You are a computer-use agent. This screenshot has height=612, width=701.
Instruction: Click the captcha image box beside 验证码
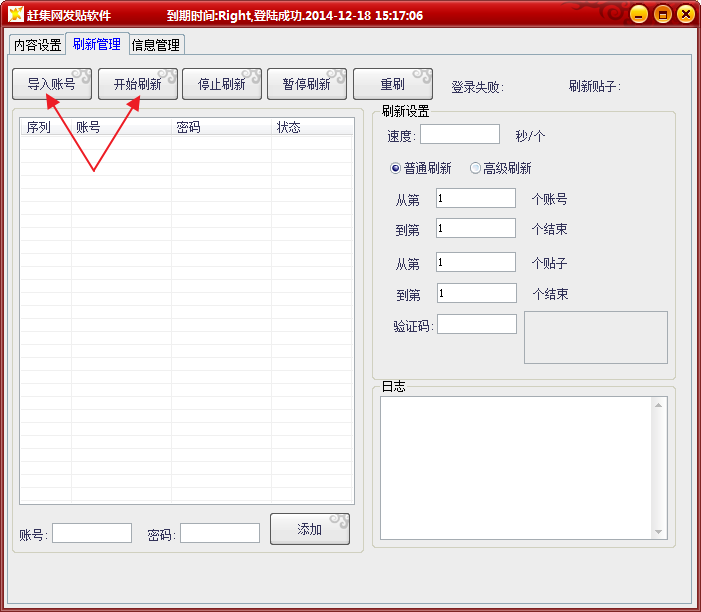click(595, 338)
